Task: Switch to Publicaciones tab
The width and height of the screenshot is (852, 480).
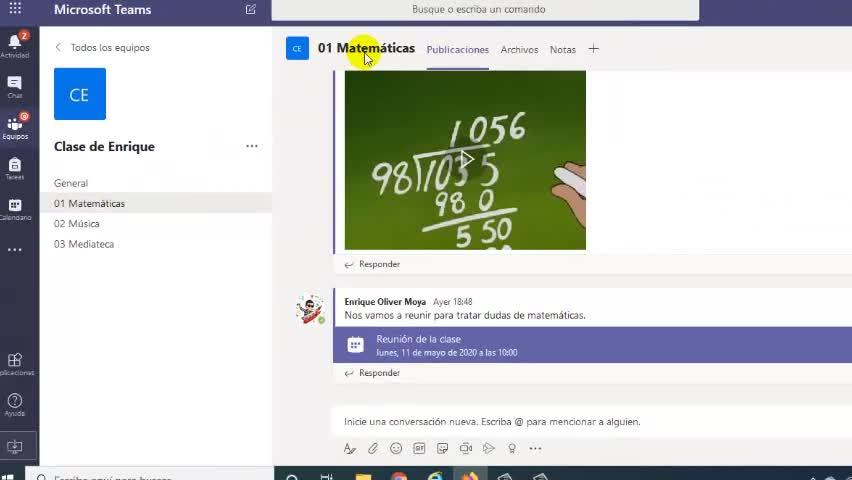Action: pos(458,49)
